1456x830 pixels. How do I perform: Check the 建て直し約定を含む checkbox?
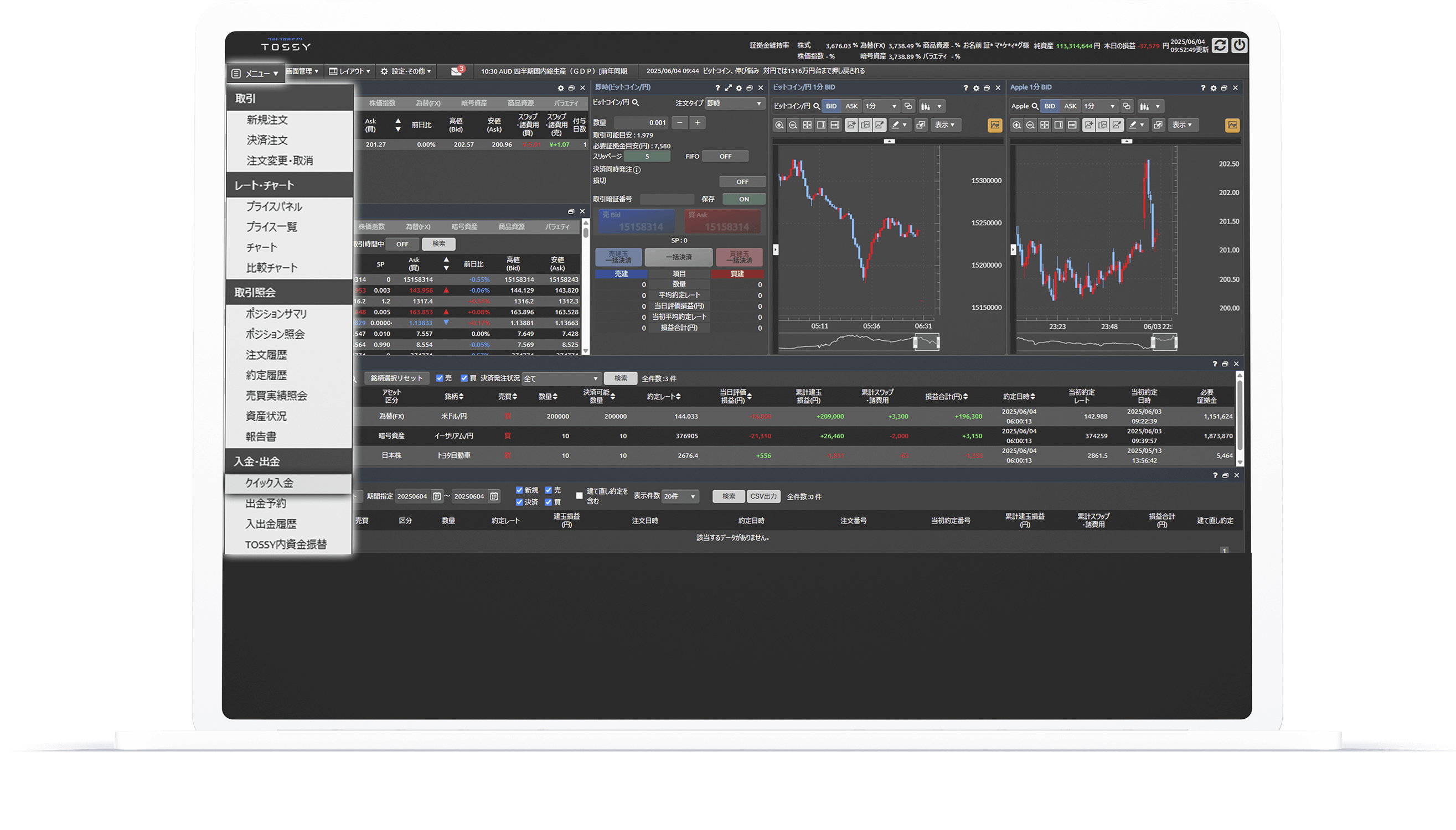580,496
